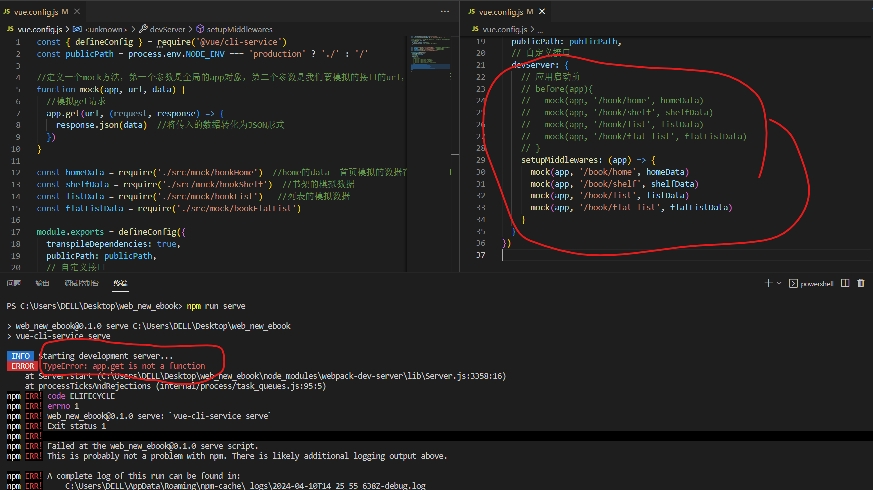Switch to the Output panel tab
This screenshot has height=490, width=873.
pyautogui.click(x=43, y=284)
